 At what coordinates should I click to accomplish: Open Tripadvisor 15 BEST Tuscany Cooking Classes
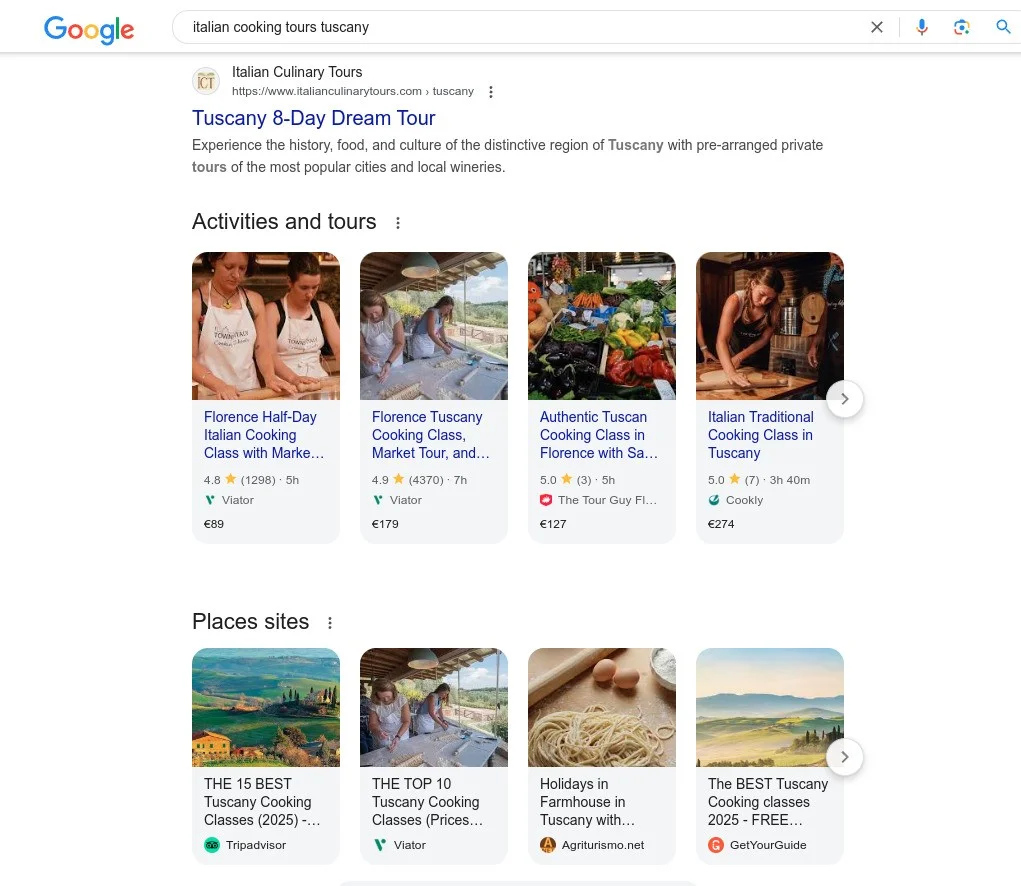pyautogui.click(x=265, y=801)
